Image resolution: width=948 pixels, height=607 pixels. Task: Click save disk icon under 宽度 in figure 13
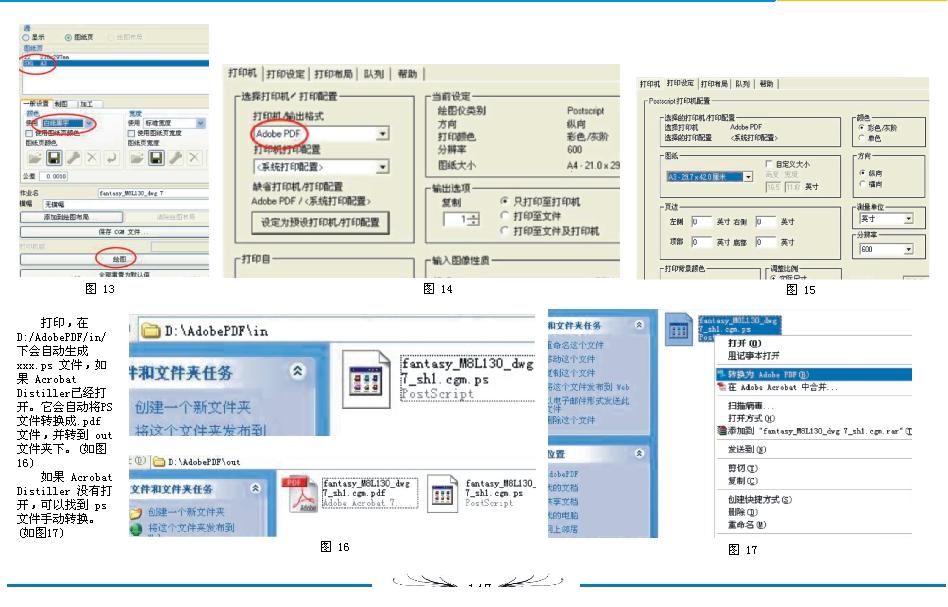156,158
